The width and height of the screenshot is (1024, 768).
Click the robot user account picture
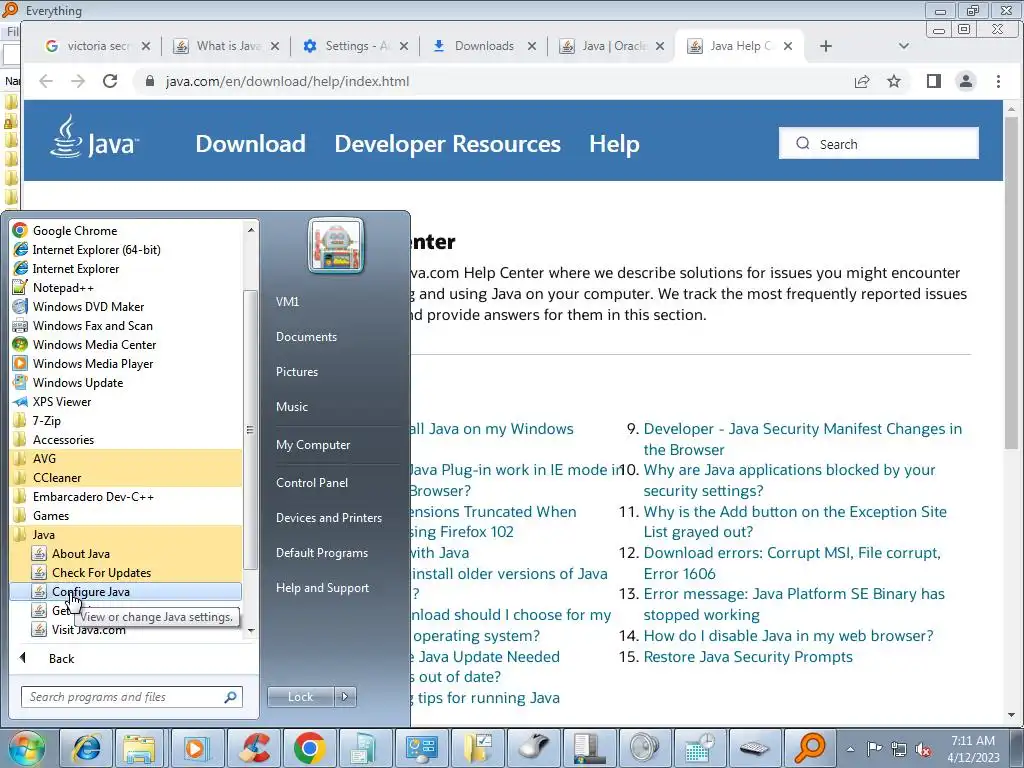coord(336,246)
